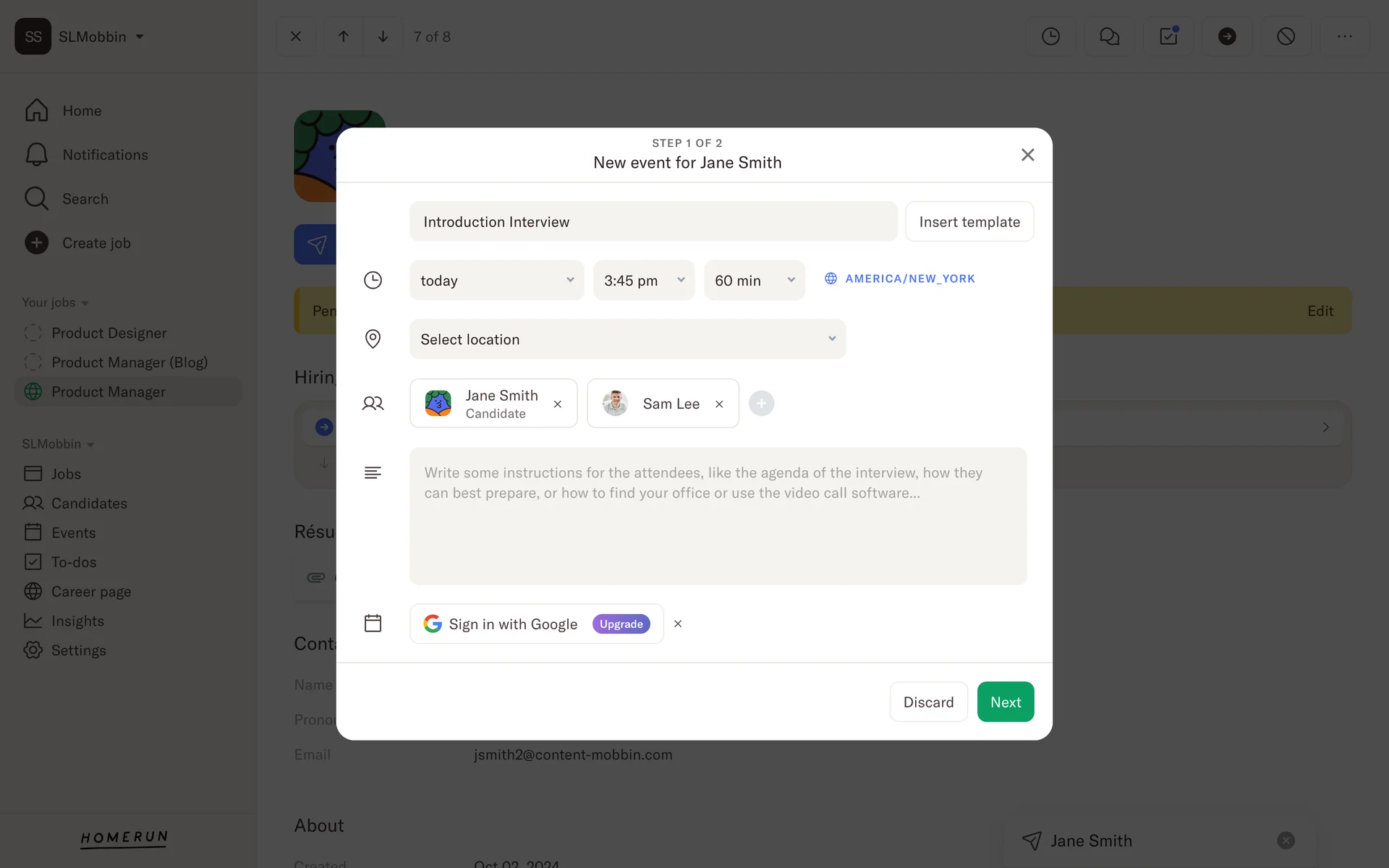Image resolution: width=1389 pixels, height=868 pixels.
Task: Click the Insert template button
Action: [969, 222]
